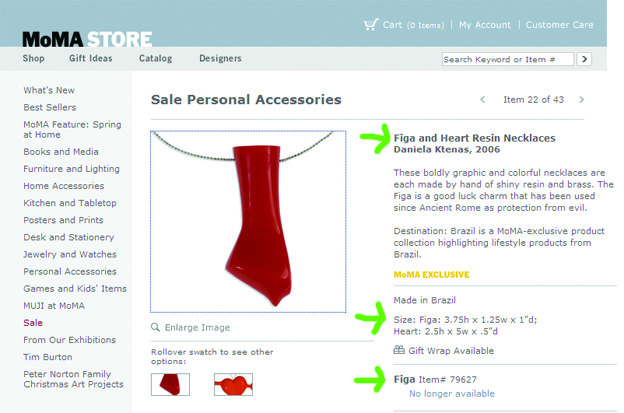Open Jewelry and Watches category
Screen dimensions: 624x413
click(70, 254)
